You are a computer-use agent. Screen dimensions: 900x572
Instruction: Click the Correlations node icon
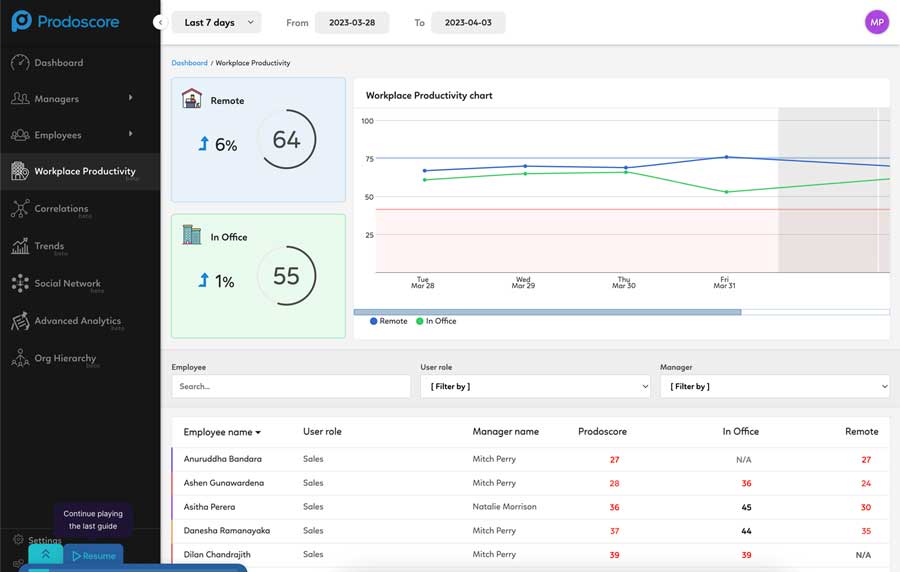click(20, 208)
